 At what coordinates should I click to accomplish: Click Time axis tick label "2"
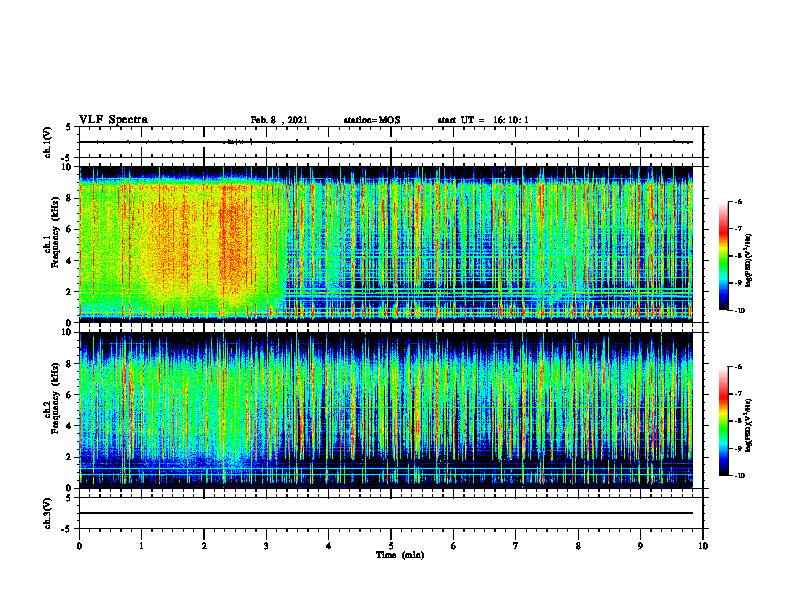[x=204, y=546]
